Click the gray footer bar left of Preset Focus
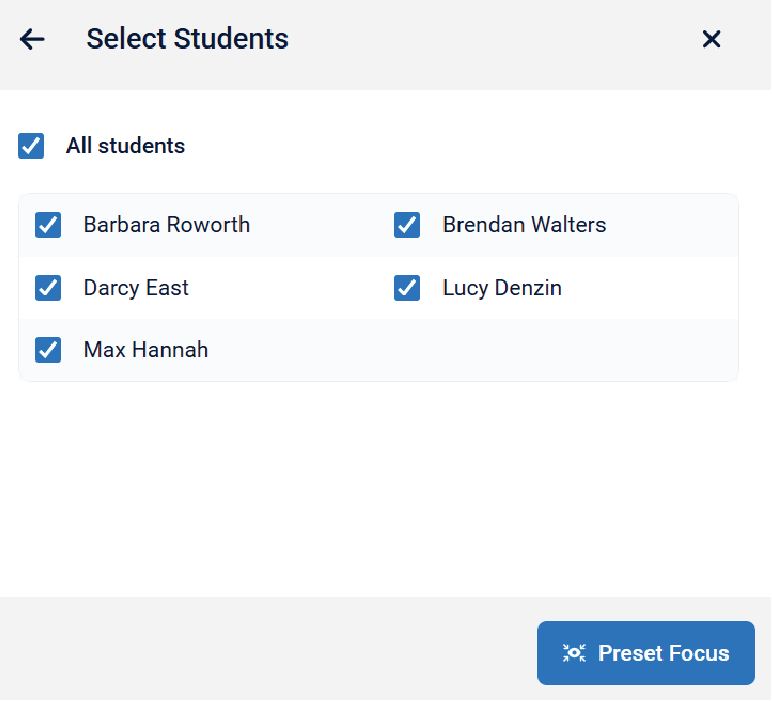 (270, 650)
